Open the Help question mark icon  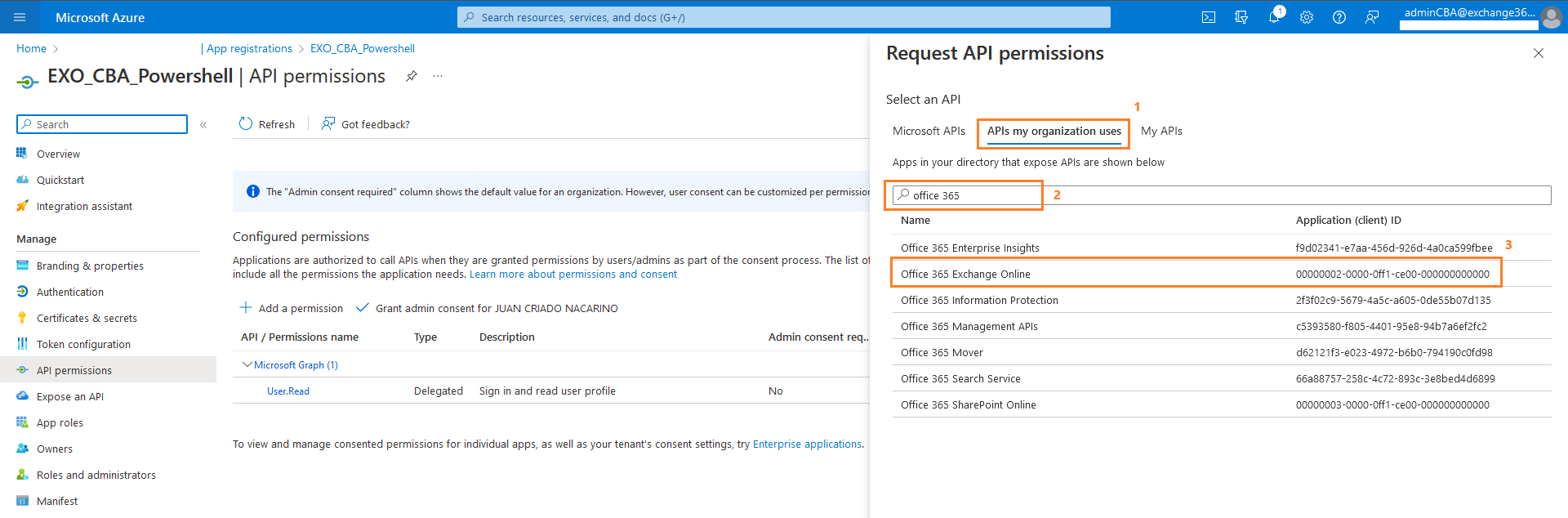pos(1339,17)
